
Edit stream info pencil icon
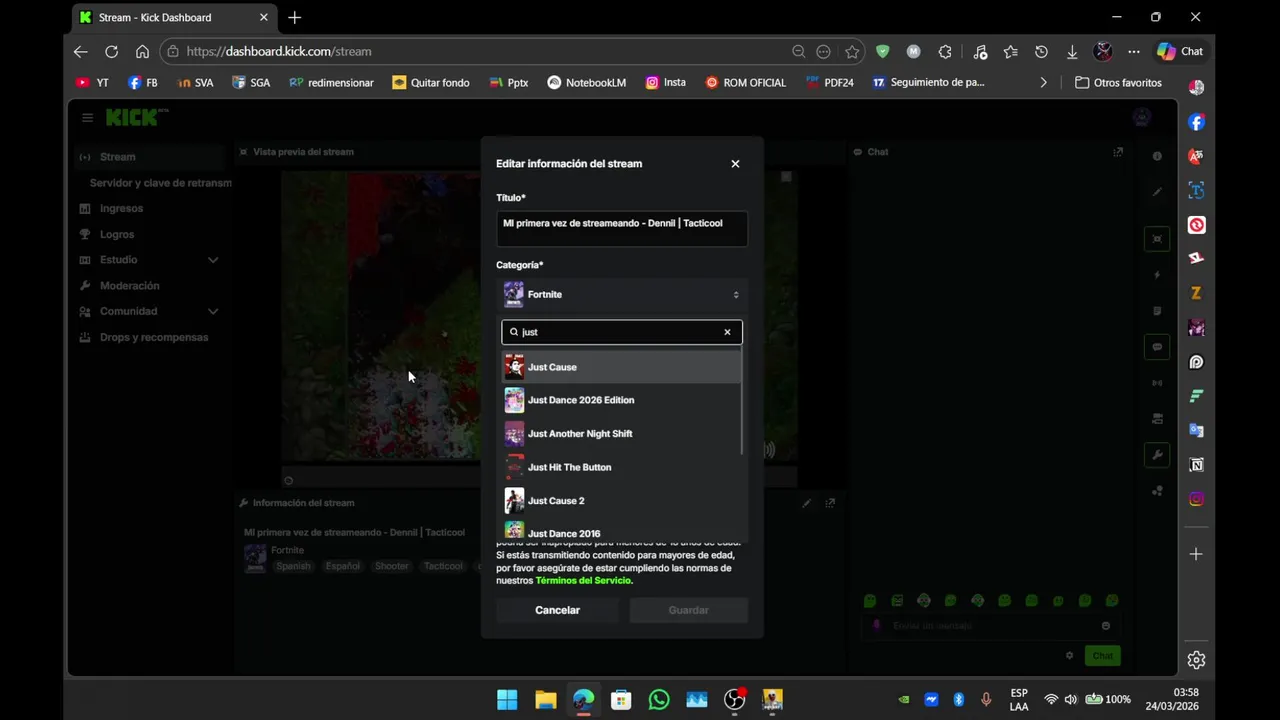tap(807, 503)
